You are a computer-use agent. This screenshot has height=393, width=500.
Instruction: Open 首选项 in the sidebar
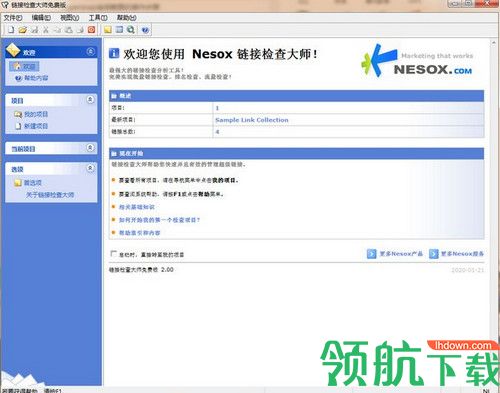(x=28, y=183)
